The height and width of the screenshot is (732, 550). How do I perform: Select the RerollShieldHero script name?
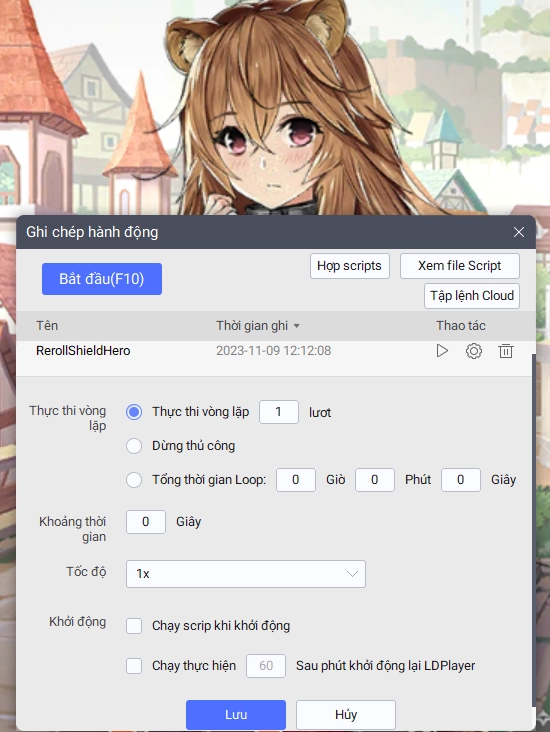click(83, 351)
